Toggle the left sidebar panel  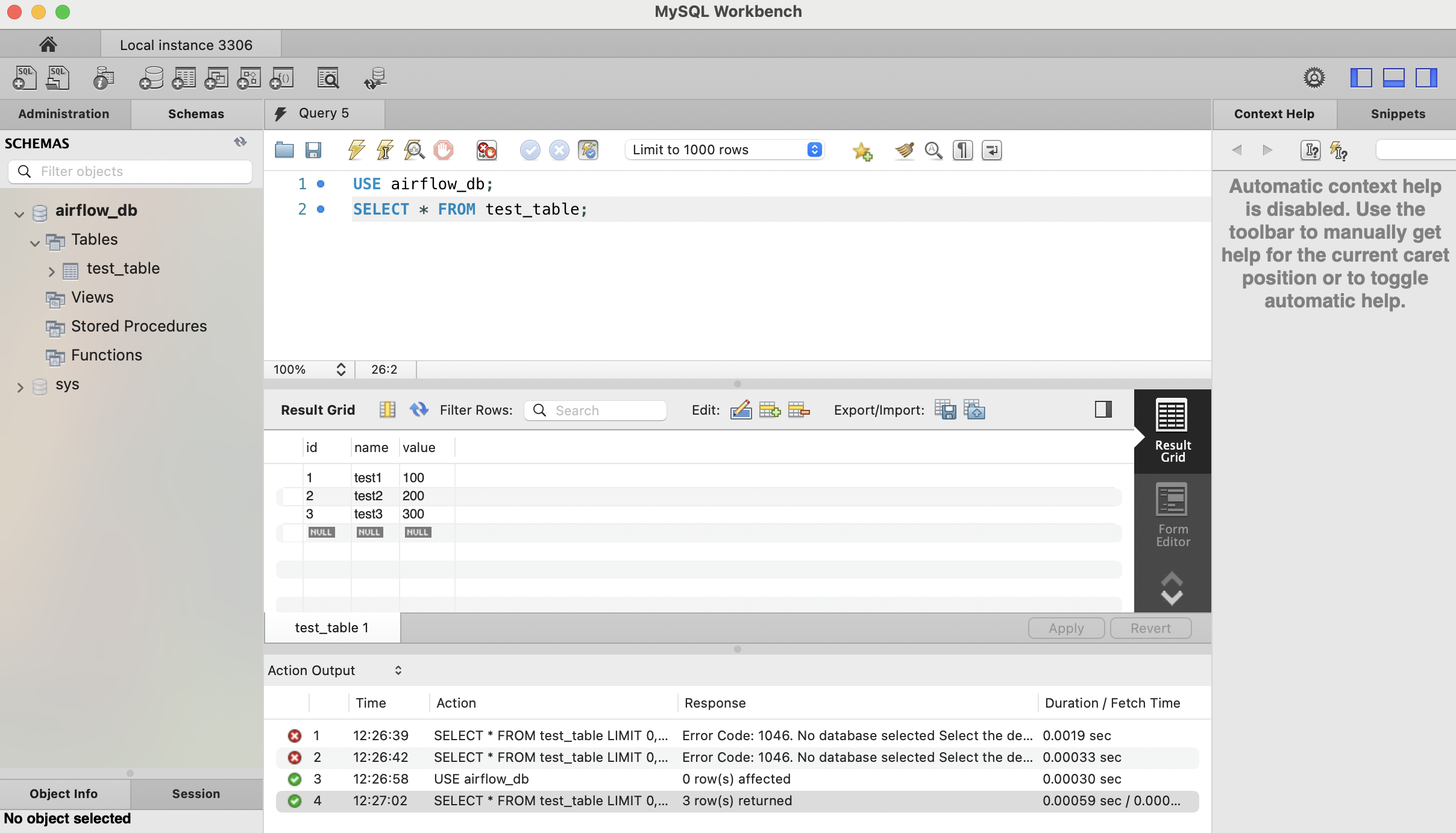tap(1361, 78)
